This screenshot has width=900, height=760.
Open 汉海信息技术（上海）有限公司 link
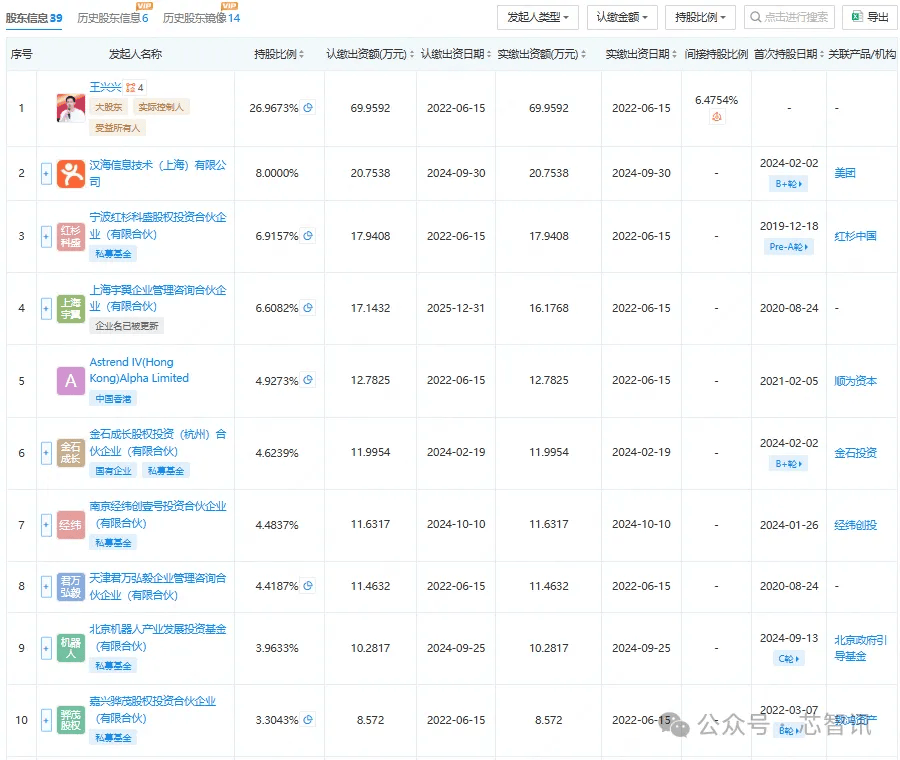click(158, 173)
